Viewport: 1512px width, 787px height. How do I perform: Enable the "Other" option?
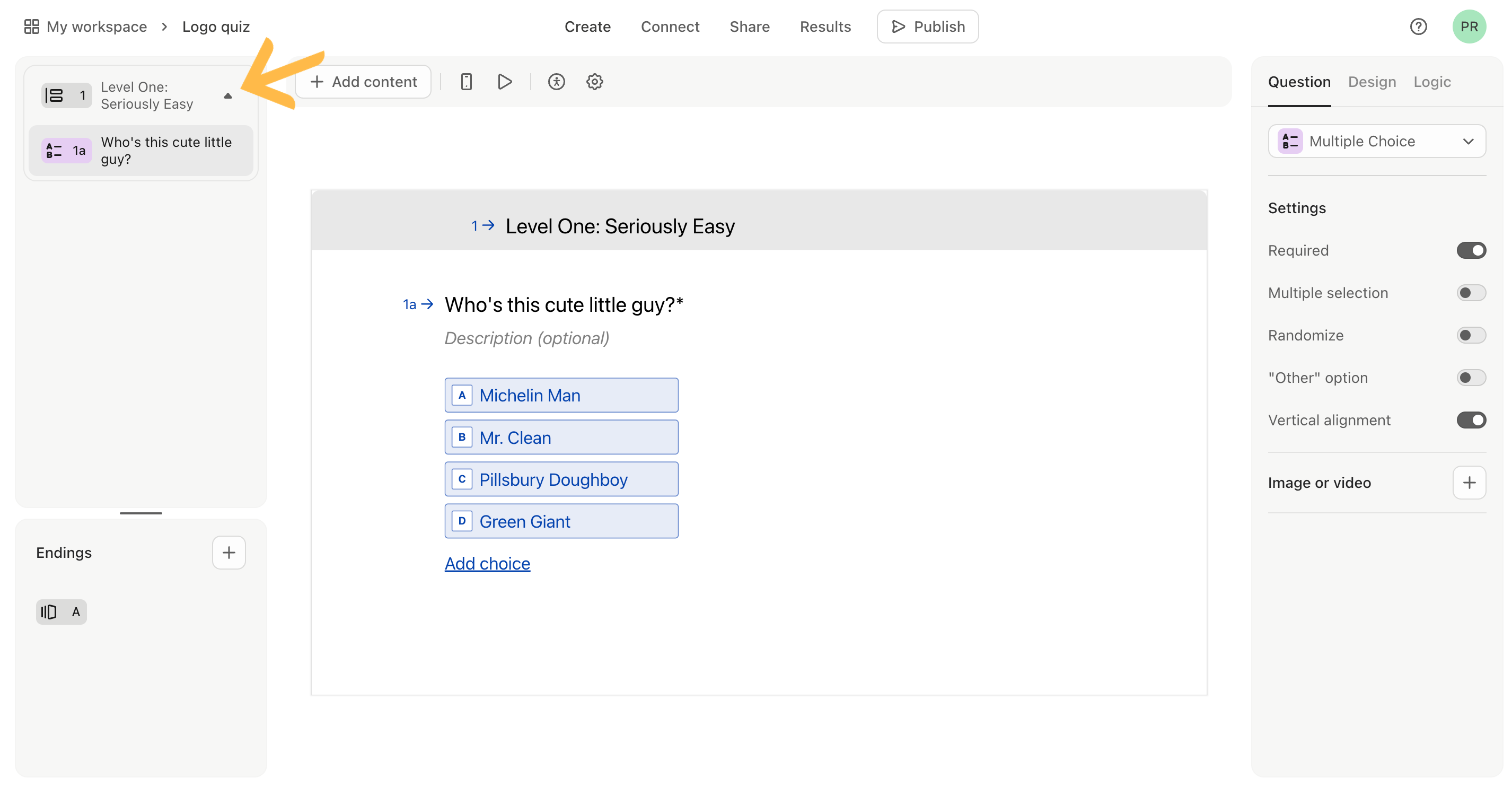tap(1471, 378)
